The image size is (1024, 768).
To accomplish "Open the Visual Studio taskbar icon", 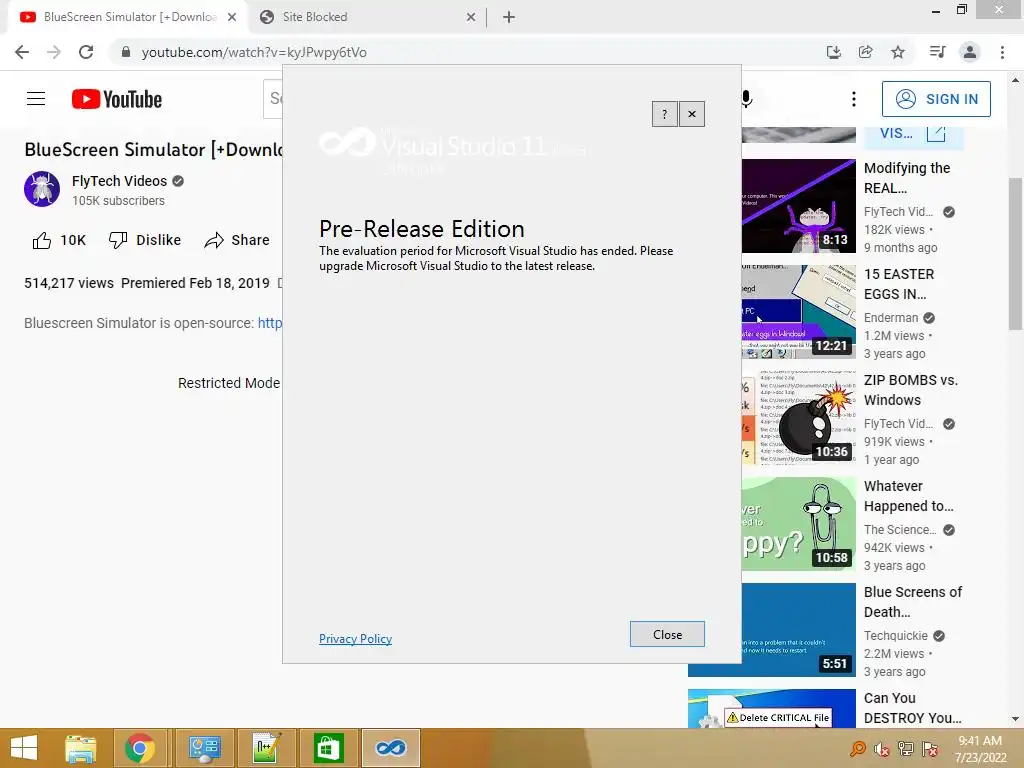I will (391, 748).
